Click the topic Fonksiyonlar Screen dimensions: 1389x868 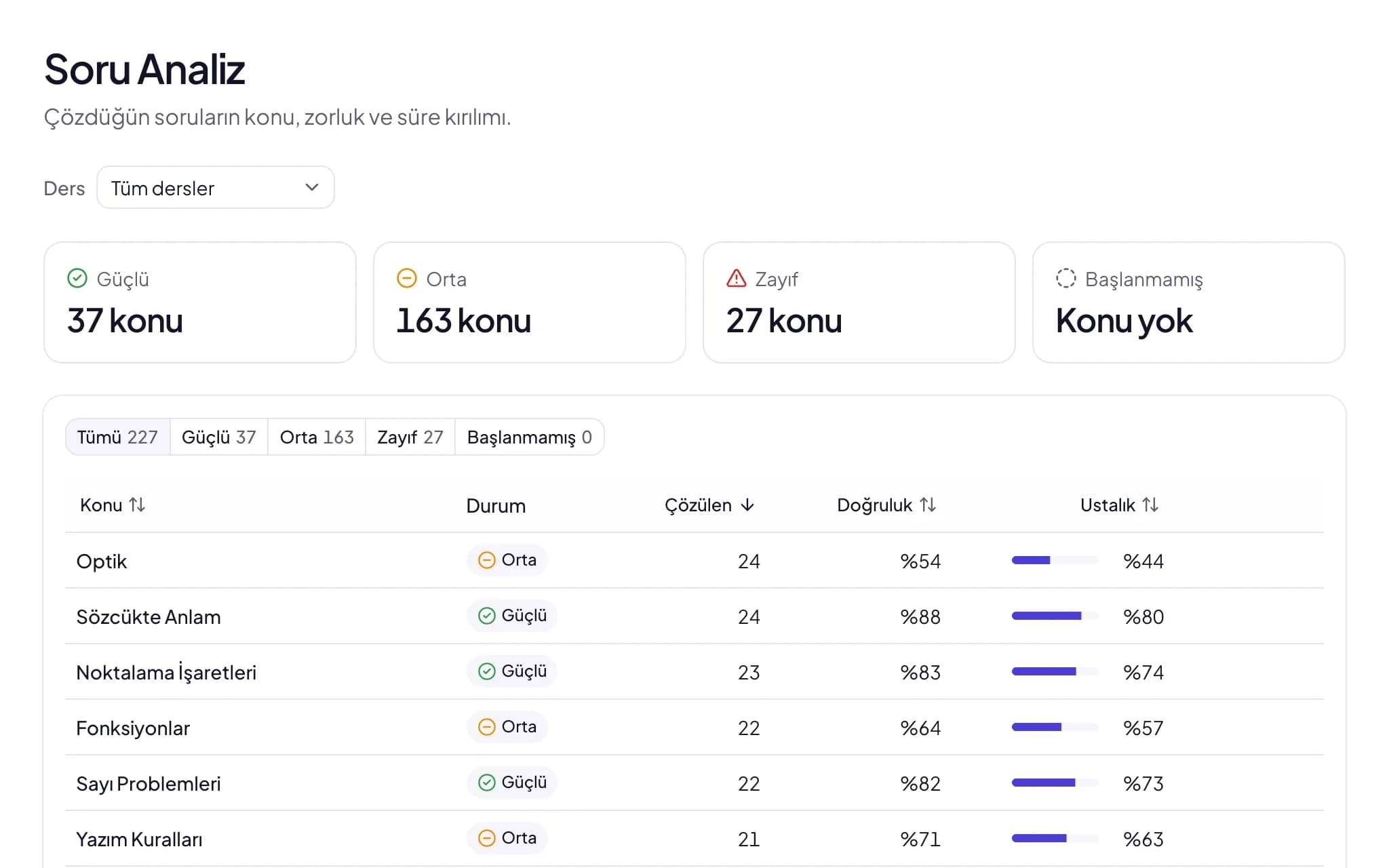(133, 728)
